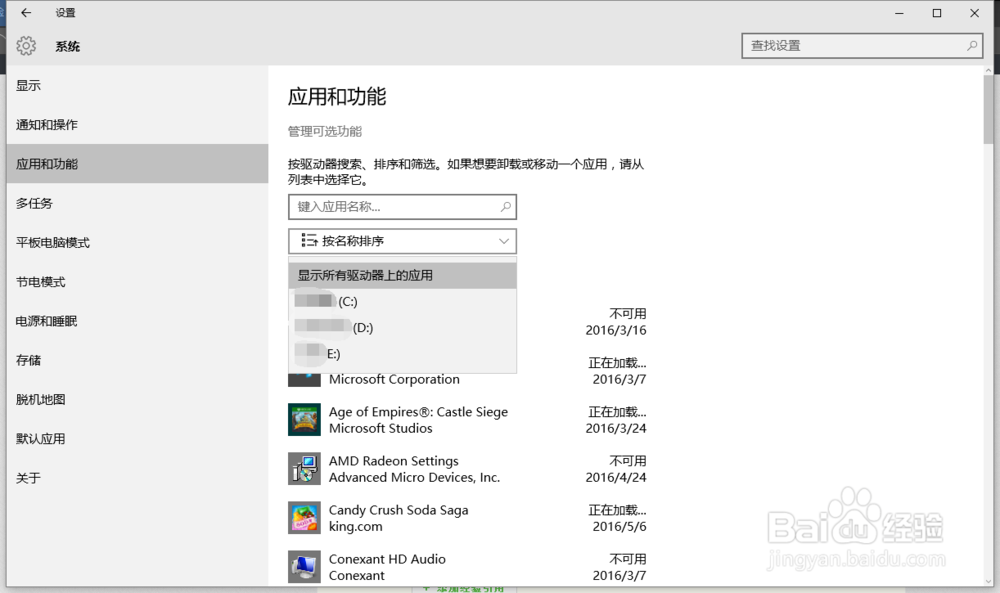Click the 查找设置 search field
Screen dimensions: 1000x593
(862, 46)
